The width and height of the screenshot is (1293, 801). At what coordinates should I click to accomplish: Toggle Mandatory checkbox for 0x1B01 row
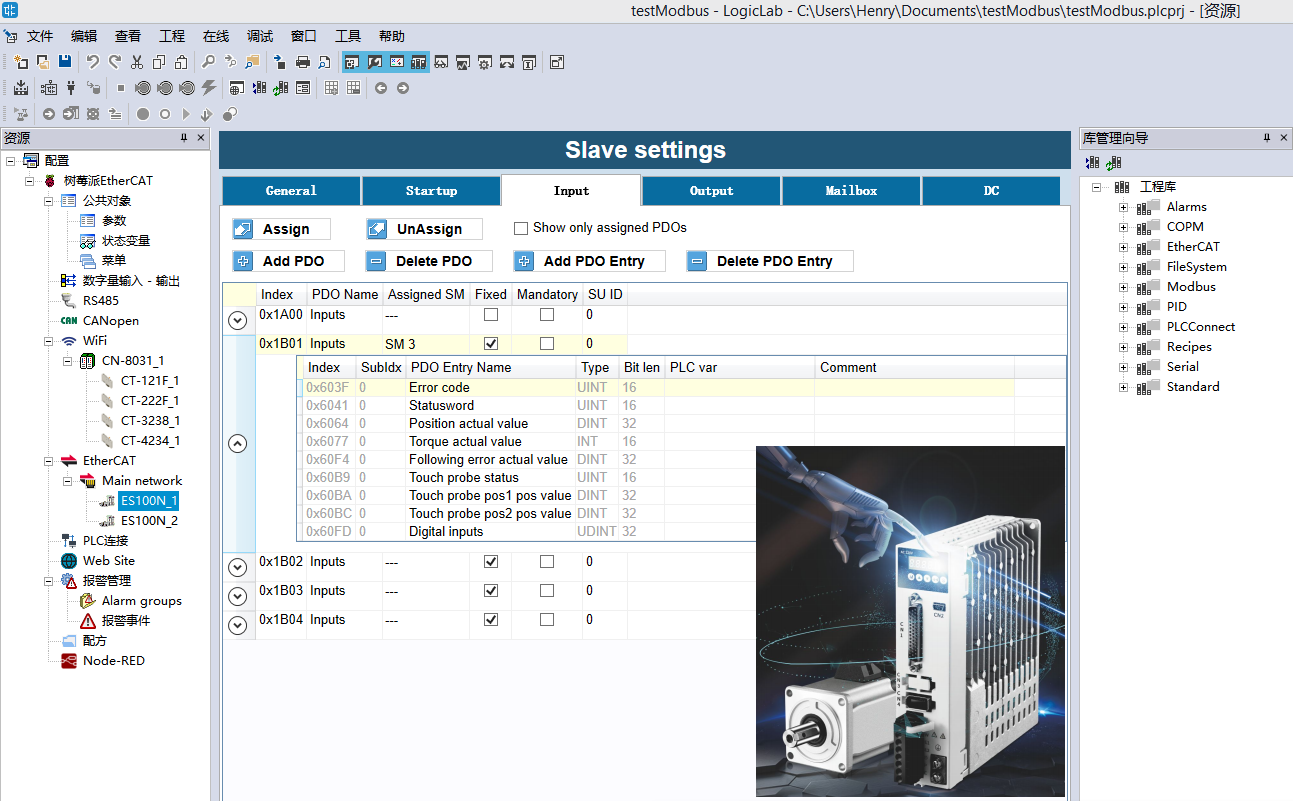pos(547,344)
